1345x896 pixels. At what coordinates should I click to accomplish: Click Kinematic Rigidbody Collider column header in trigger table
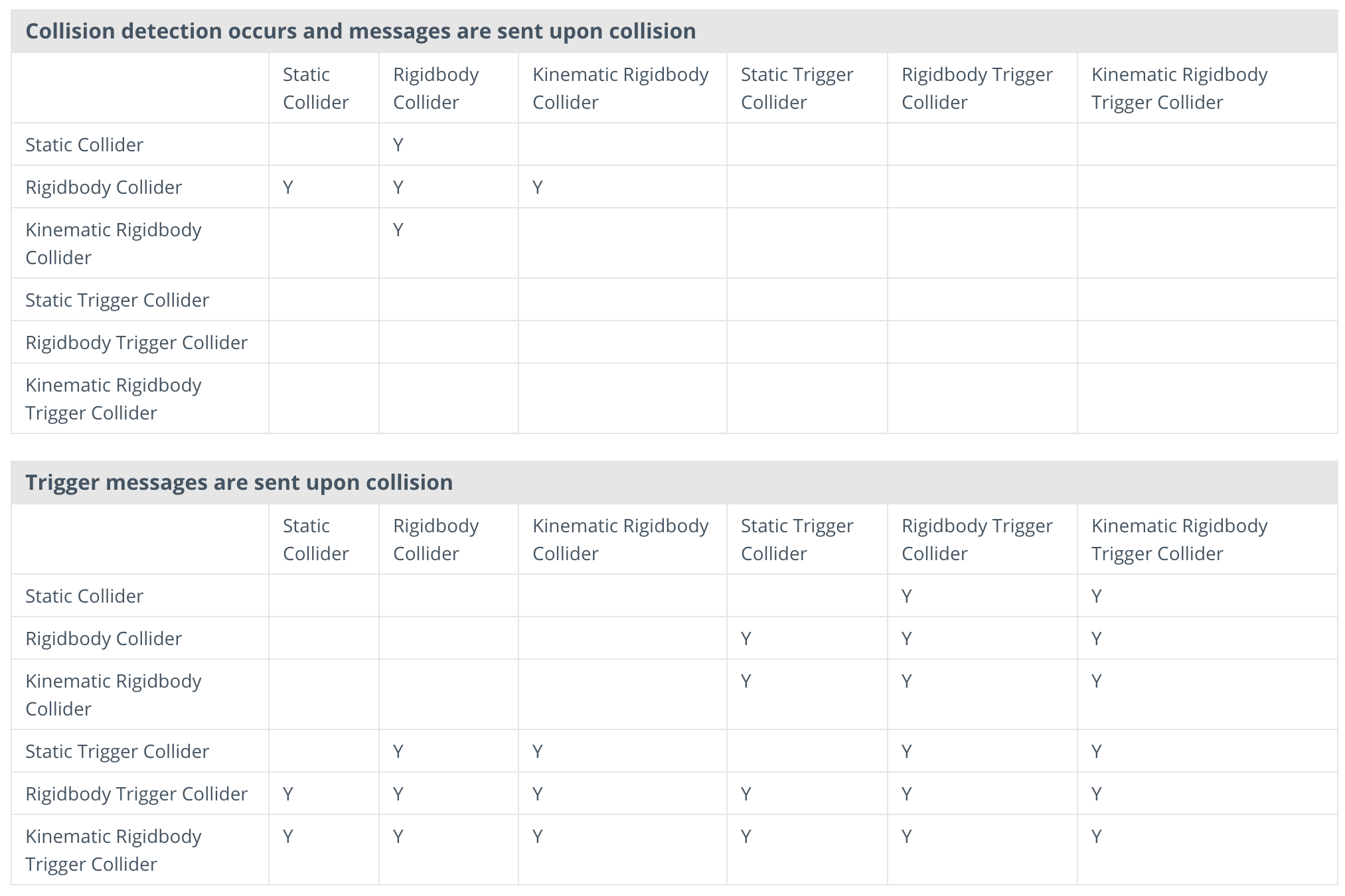[620, 540]
